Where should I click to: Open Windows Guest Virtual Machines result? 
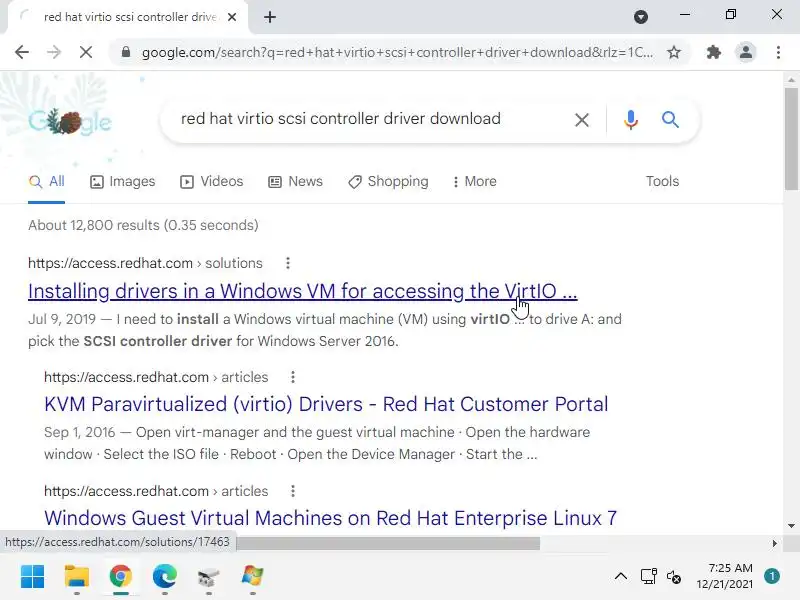tap(331, 518)
